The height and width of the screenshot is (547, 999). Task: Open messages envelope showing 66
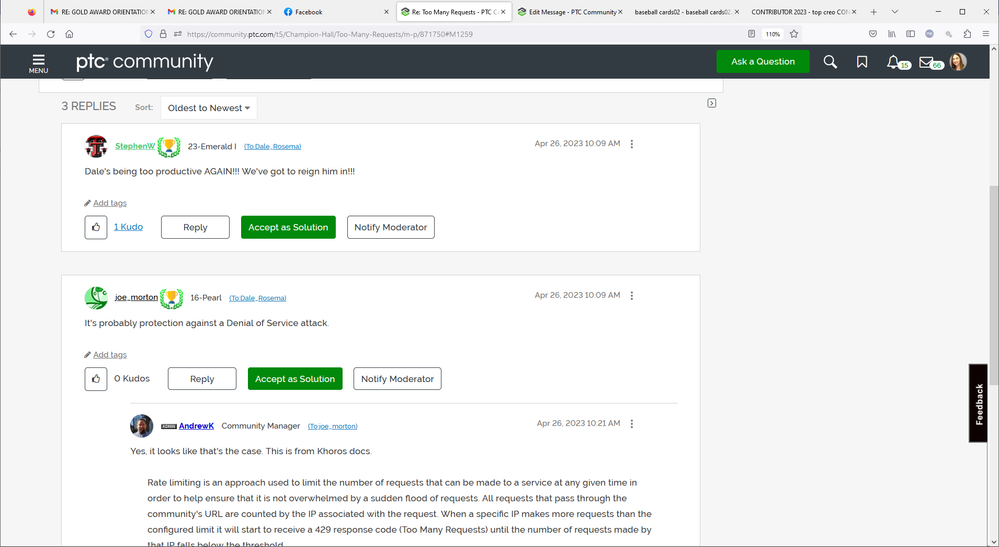tap(926, 62)
